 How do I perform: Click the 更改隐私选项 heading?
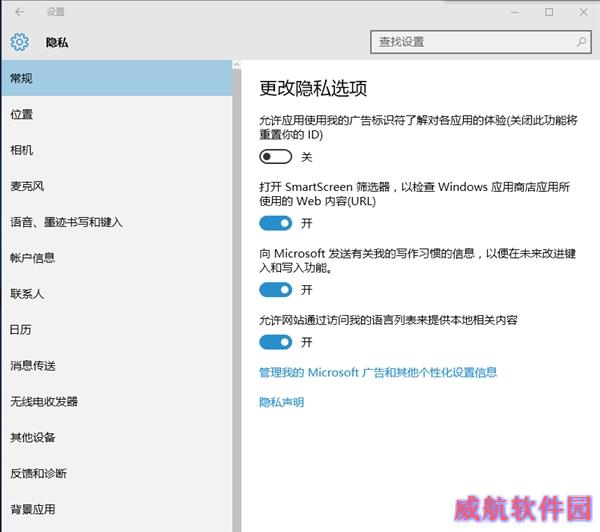313,88
